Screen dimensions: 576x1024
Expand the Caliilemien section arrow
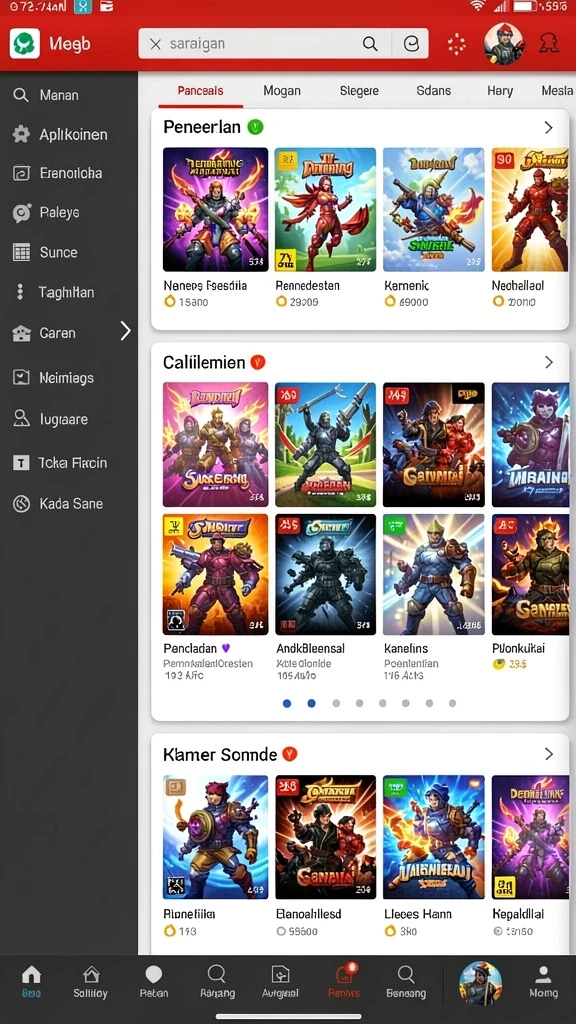click(x=549, y=362)
